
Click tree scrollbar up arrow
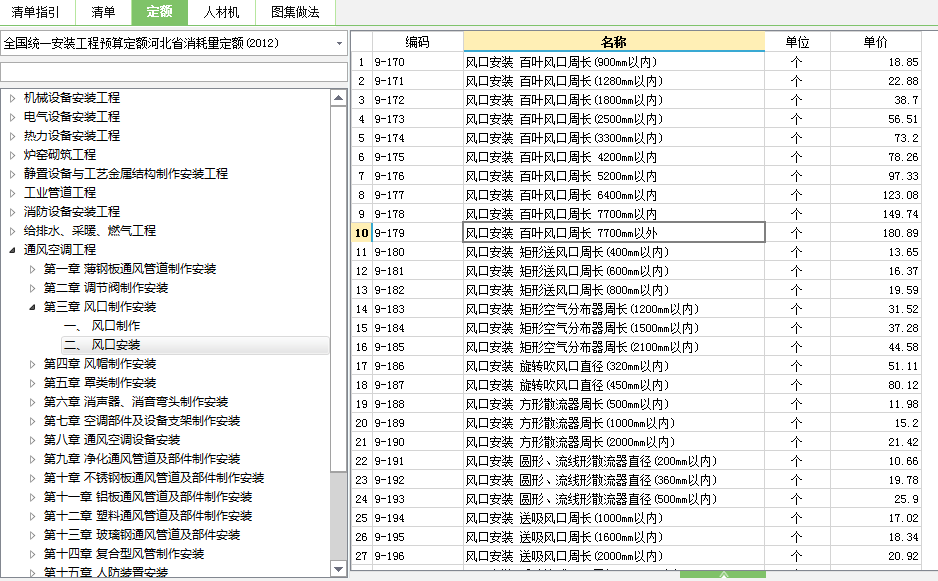click(339, 98)
